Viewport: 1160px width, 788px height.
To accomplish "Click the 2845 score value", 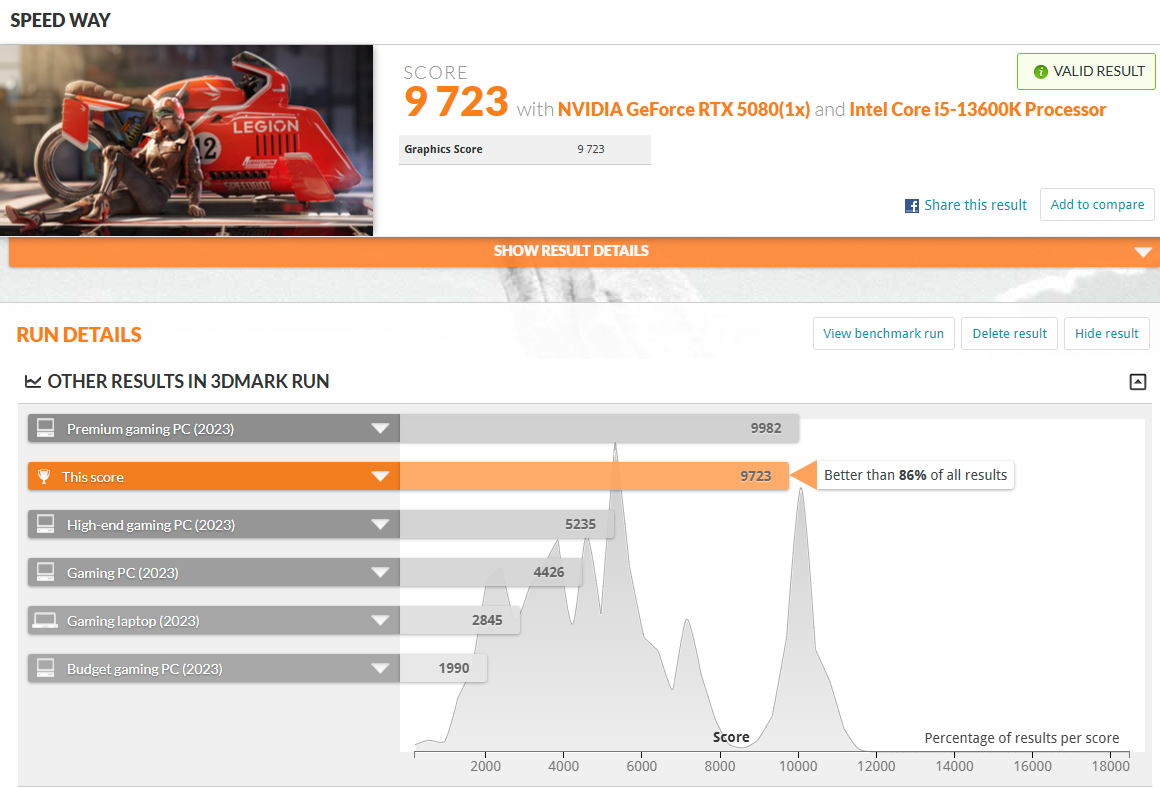I will coord(487,621).
